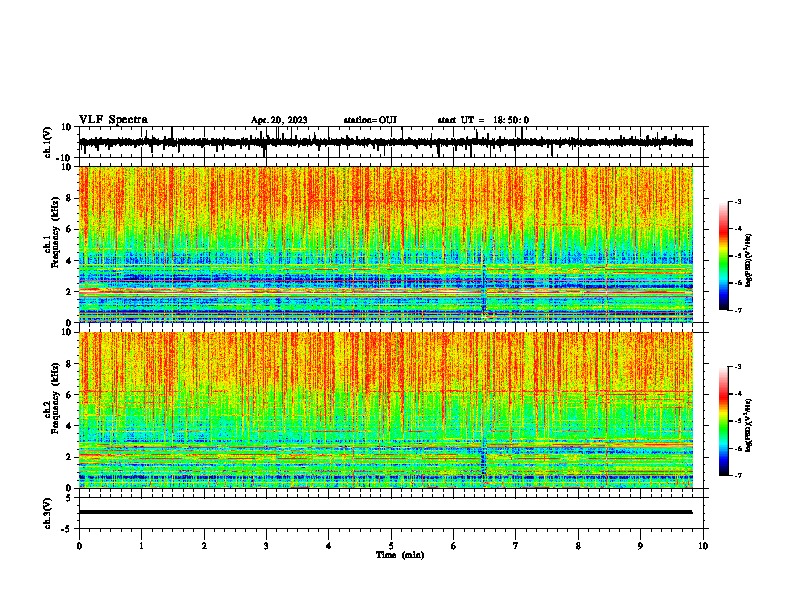Click the "ch.3(V)" axis label

tap(48, 513)
